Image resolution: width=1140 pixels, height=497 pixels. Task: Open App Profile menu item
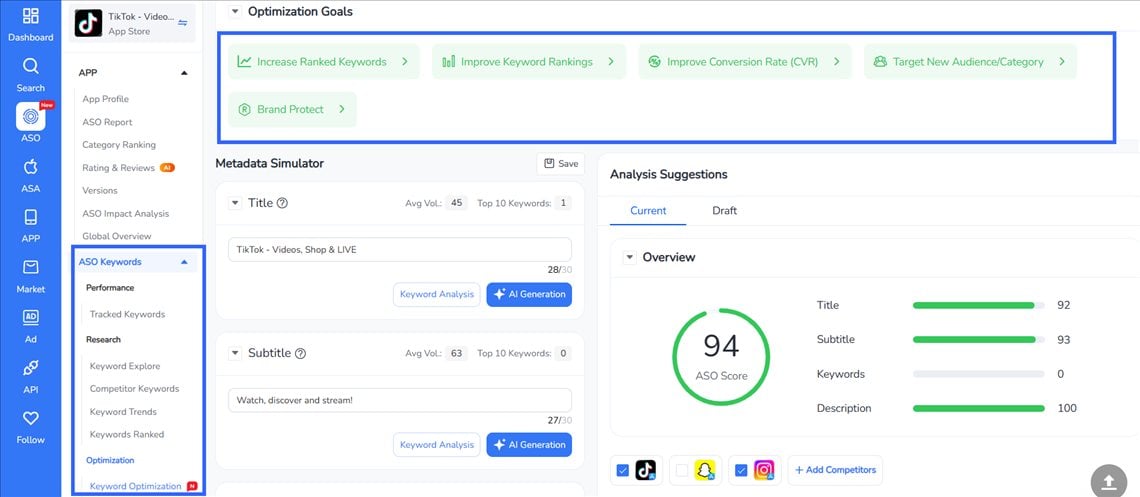point(105,99)
